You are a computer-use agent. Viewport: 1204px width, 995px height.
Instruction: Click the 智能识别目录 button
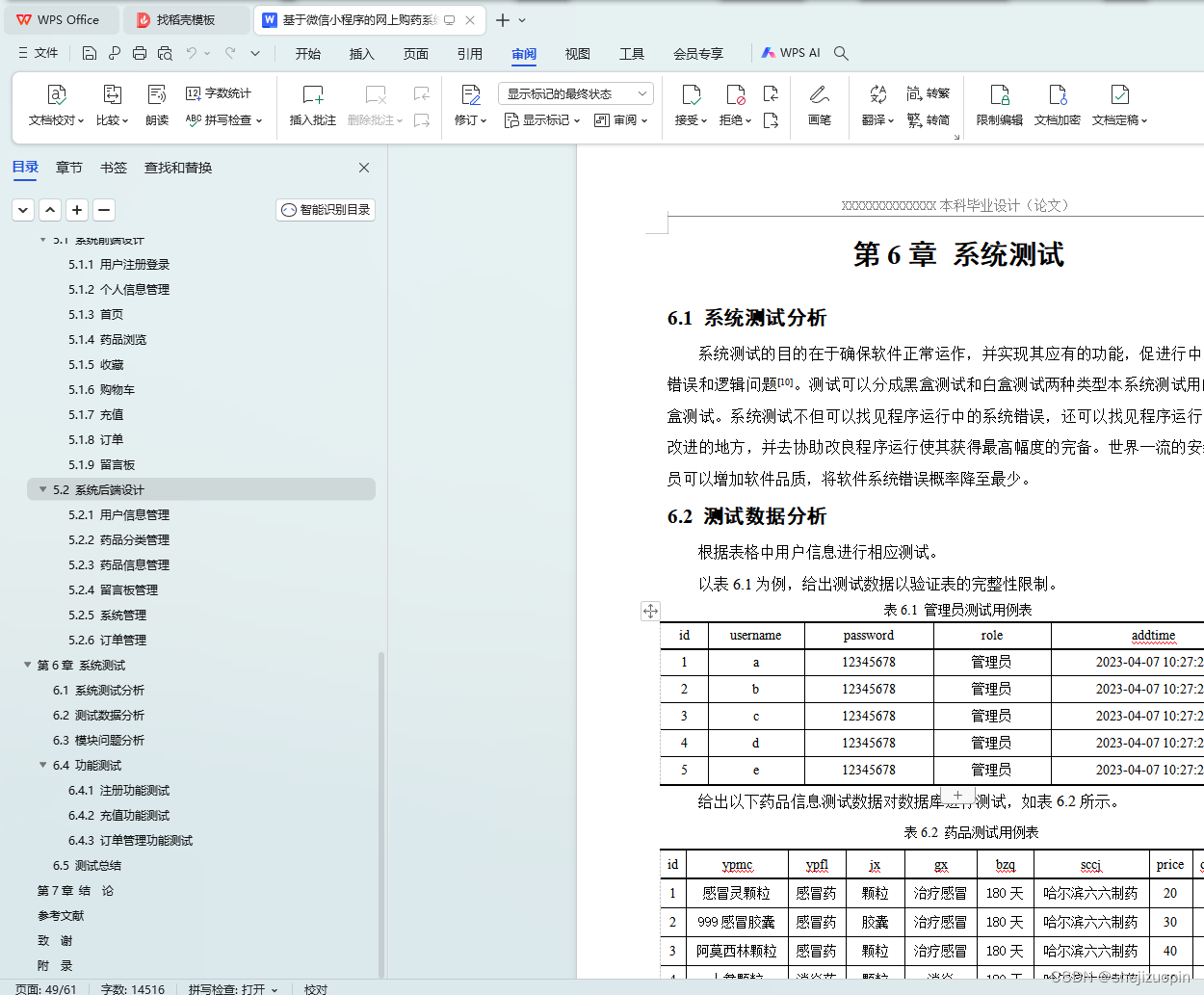(x=326, y=209)
